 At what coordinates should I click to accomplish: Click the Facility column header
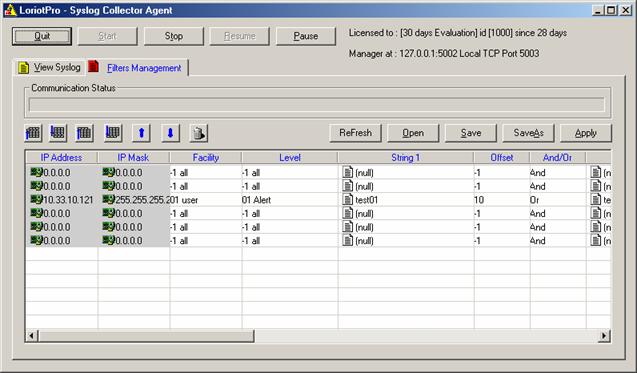[206, 158]
